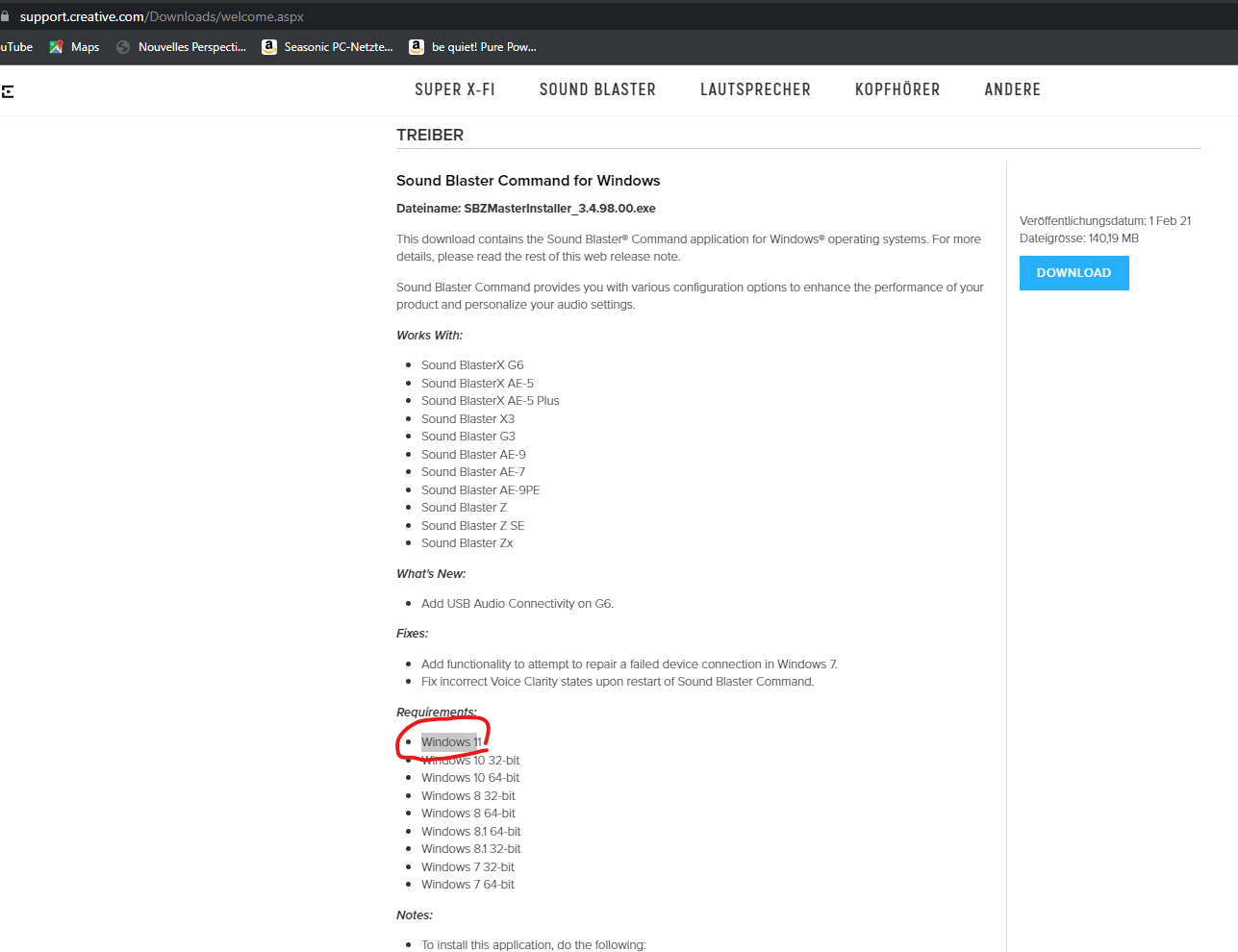Click Windows 8.1 64-bit requirement
Viewport: 1238px width, 952px height.
point(471,832)
